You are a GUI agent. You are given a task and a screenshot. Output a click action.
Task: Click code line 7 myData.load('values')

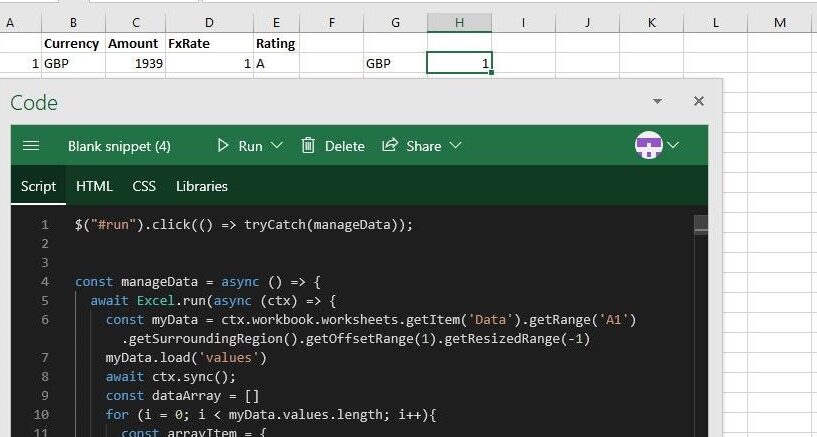pyautogui.click(x=186, y=358)
